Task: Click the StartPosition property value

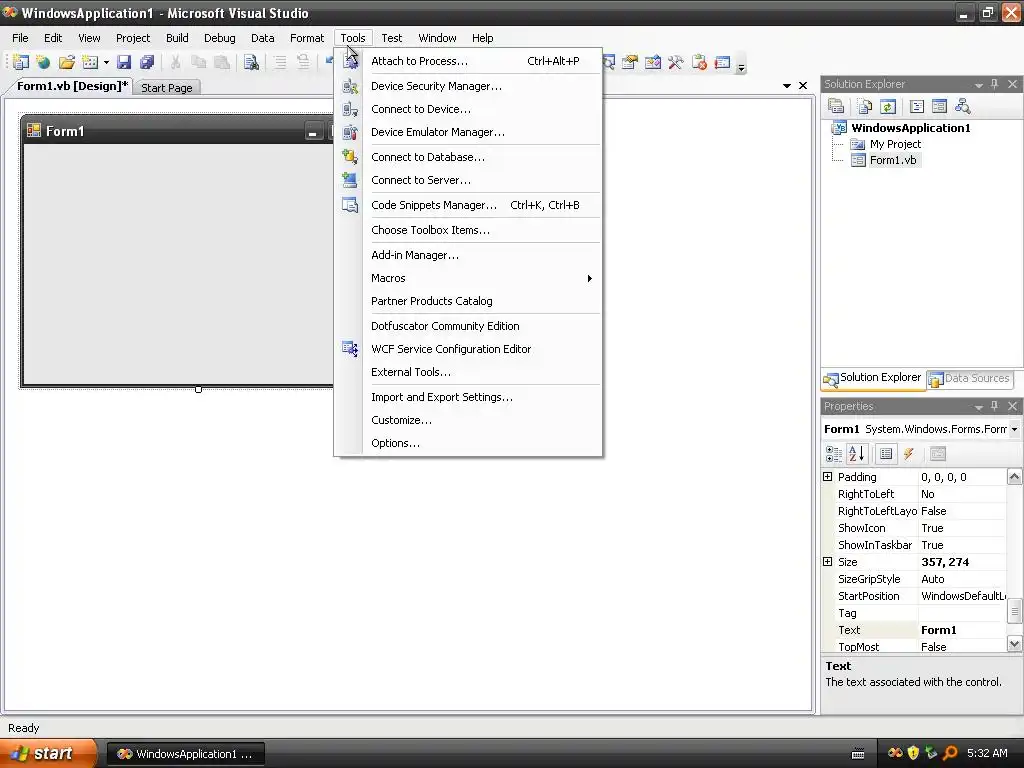Action: (961, 596)
